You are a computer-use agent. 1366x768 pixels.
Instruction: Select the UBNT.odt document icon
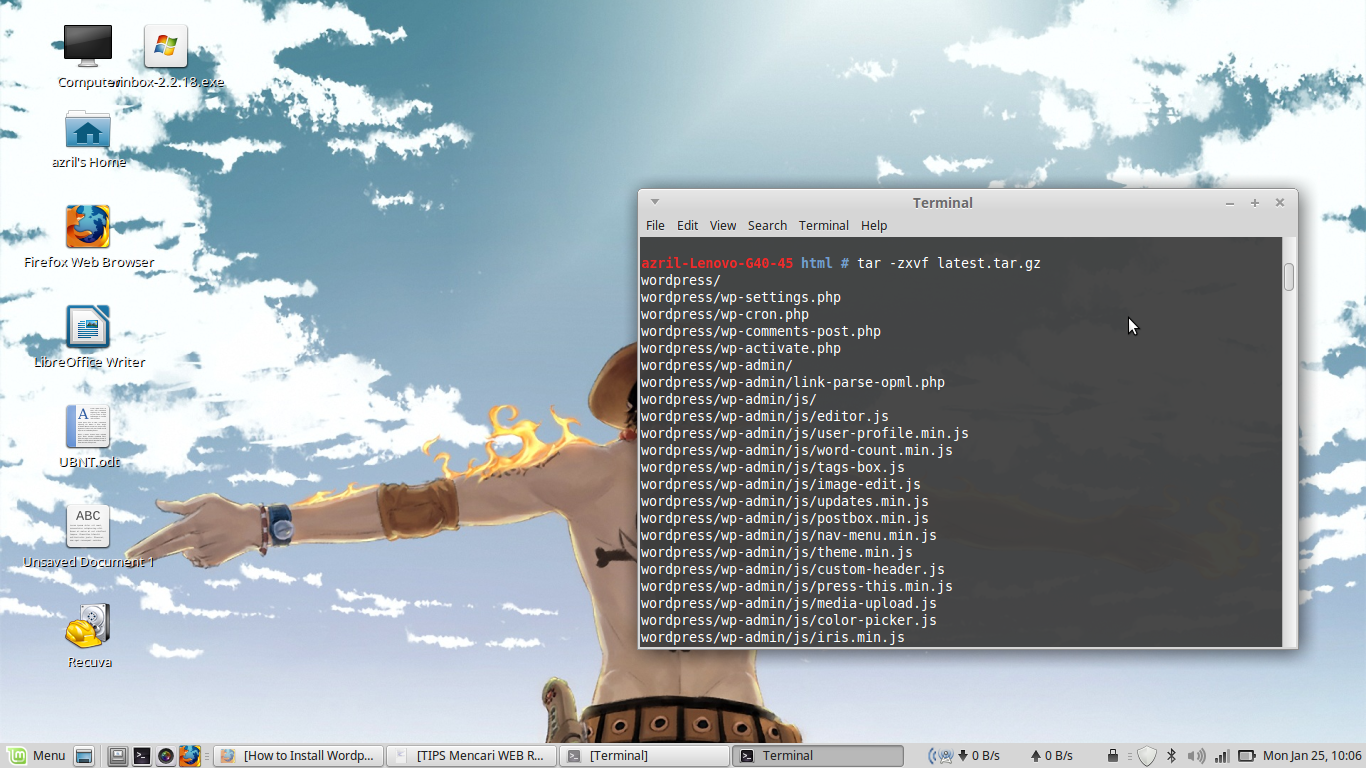[88, 427]
